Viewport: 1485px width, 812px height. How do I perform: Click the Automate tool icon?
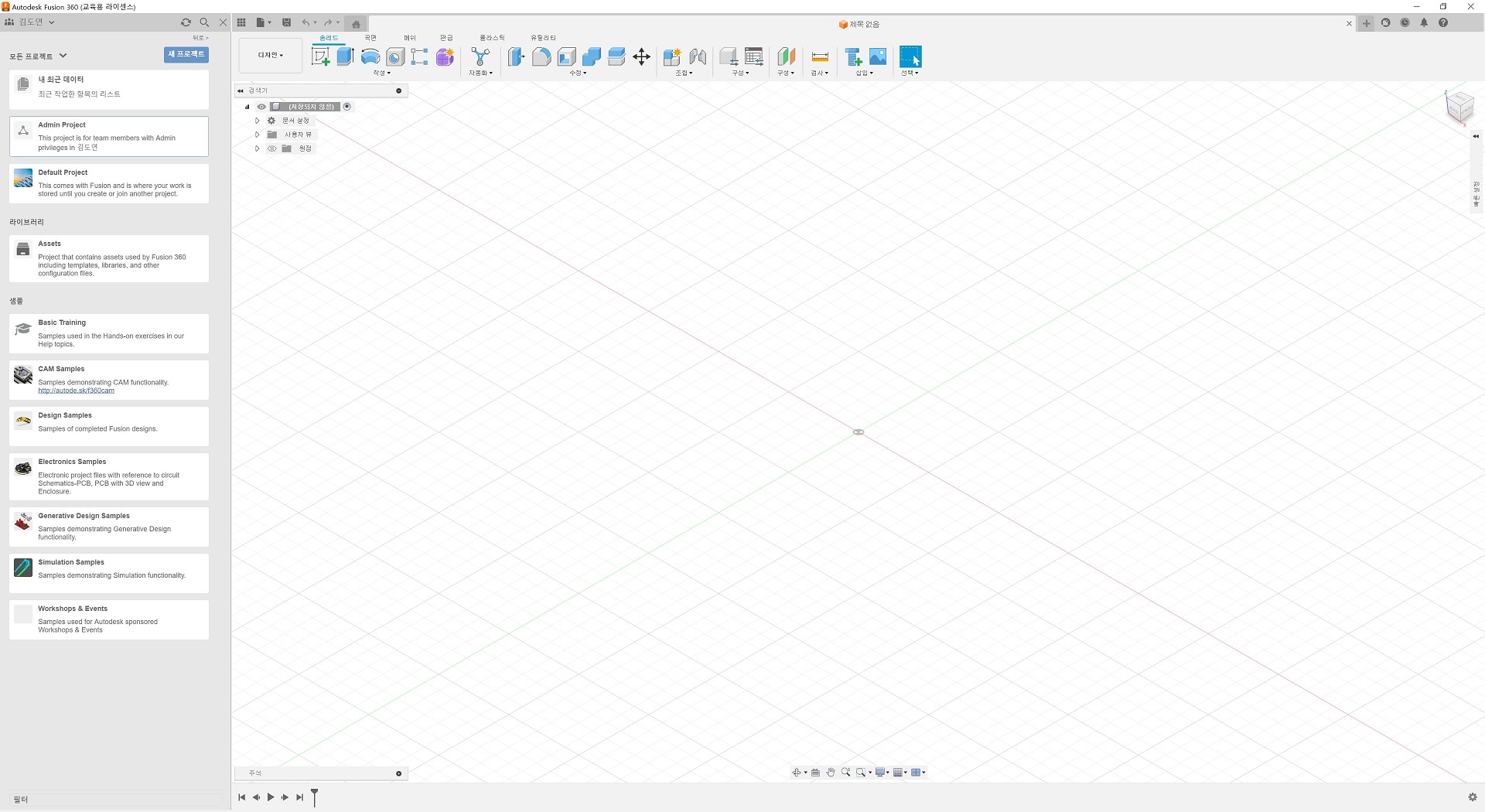point(480,56)
